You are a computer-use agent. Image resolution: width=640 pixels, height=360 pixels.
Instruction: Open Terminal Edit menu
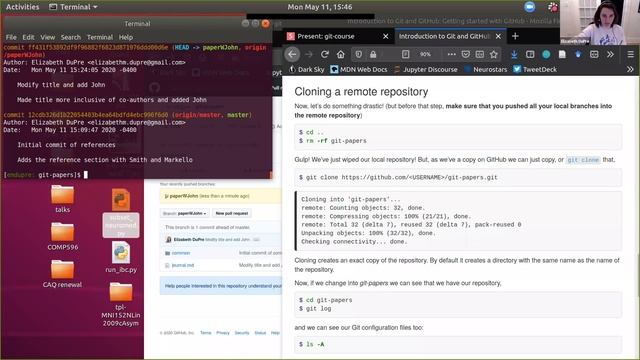coord(28,37)
